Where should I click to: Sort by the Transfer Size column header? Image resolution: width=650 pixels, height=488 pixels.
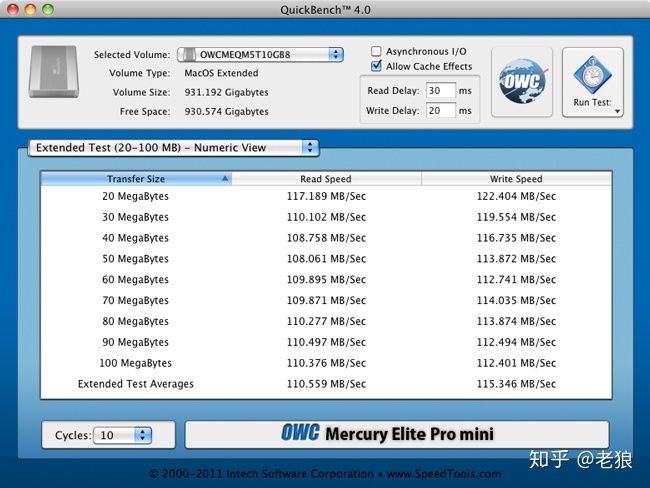coord(136,179)
